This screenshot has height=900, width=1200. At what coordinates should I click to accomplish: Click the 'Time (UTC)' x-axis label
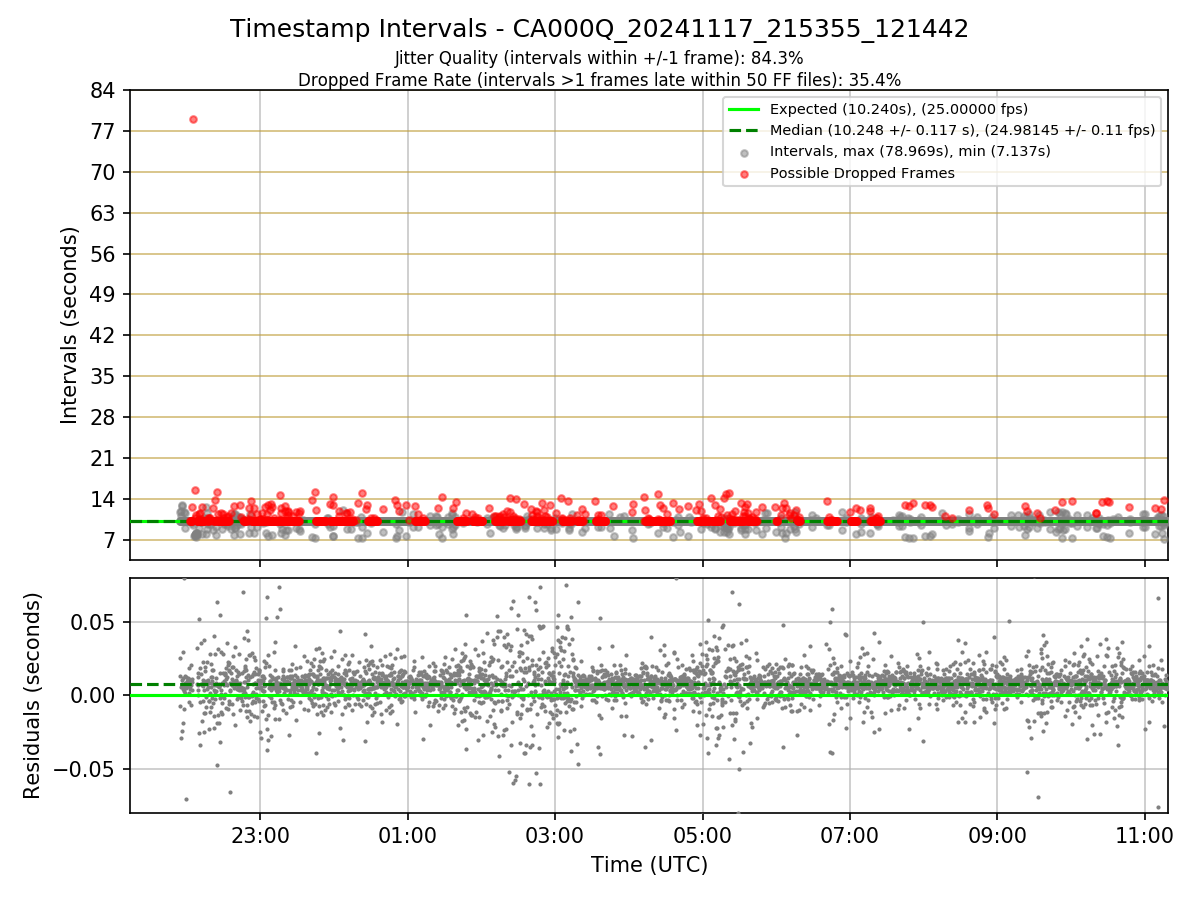[649, 865]
